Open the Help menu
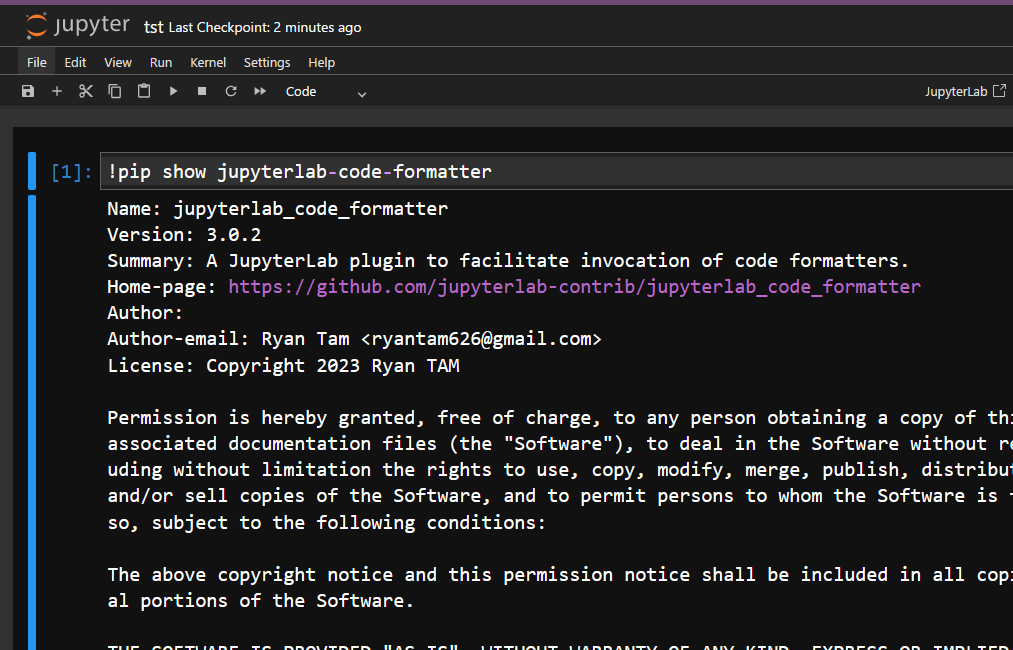 [x=322, y=63]
